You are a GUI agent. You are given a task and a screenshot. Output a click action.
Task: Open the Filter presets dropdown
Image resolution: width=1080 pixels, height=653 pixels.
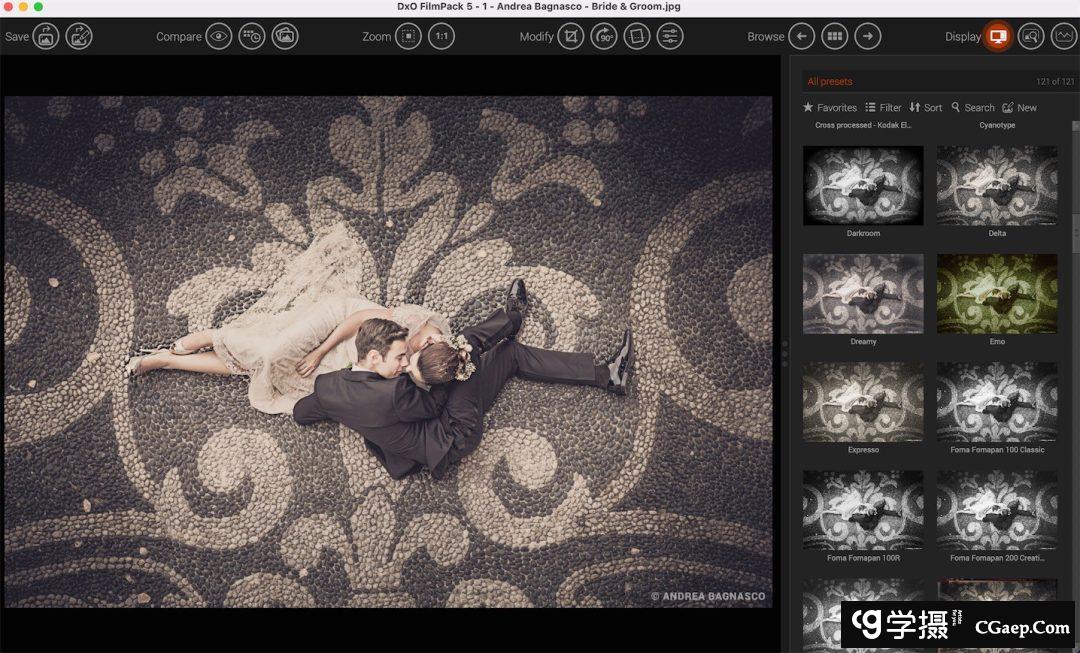click(883, 108)
